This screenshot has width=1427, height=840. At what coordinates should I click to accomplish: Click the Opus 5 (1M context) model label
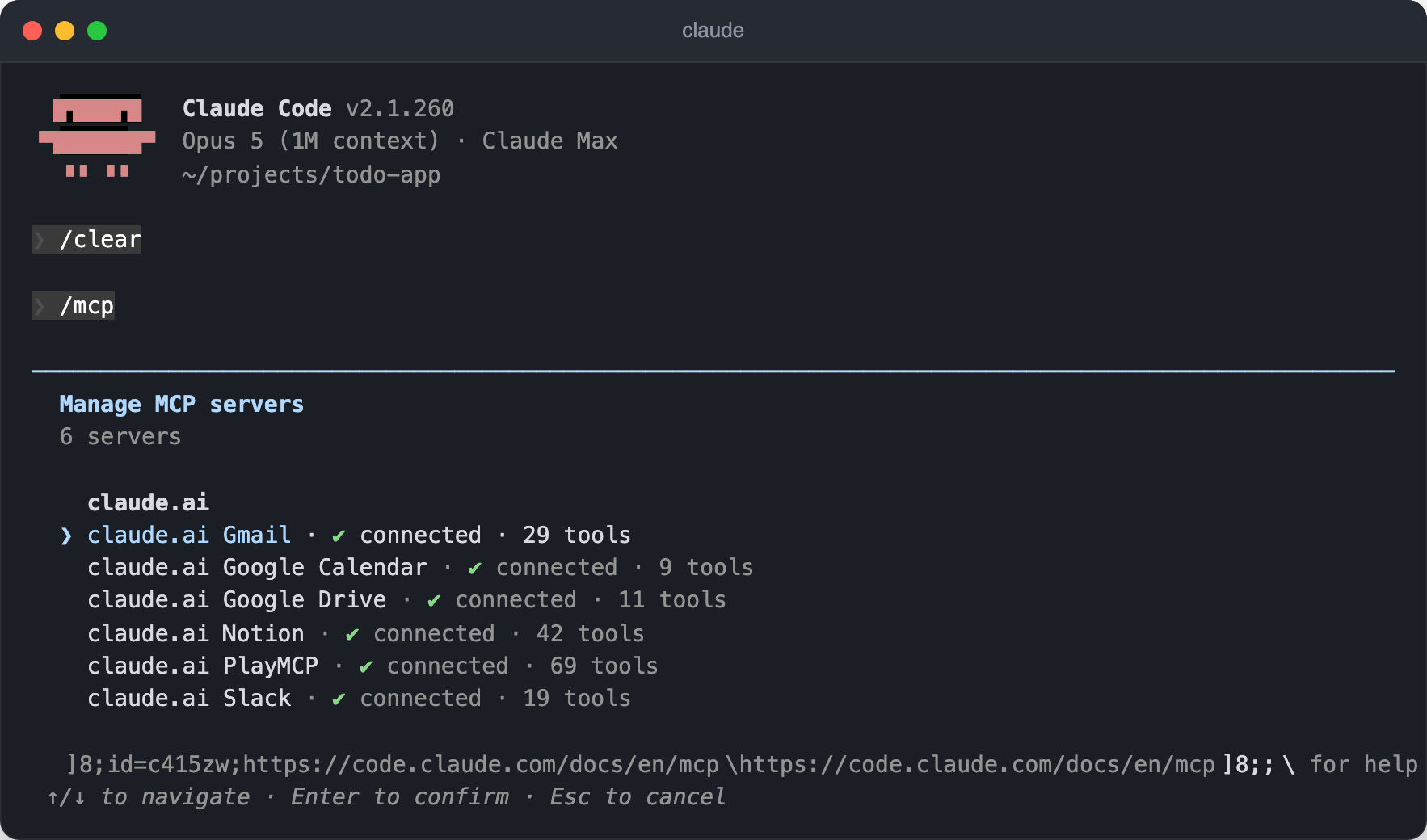(311, 141)
